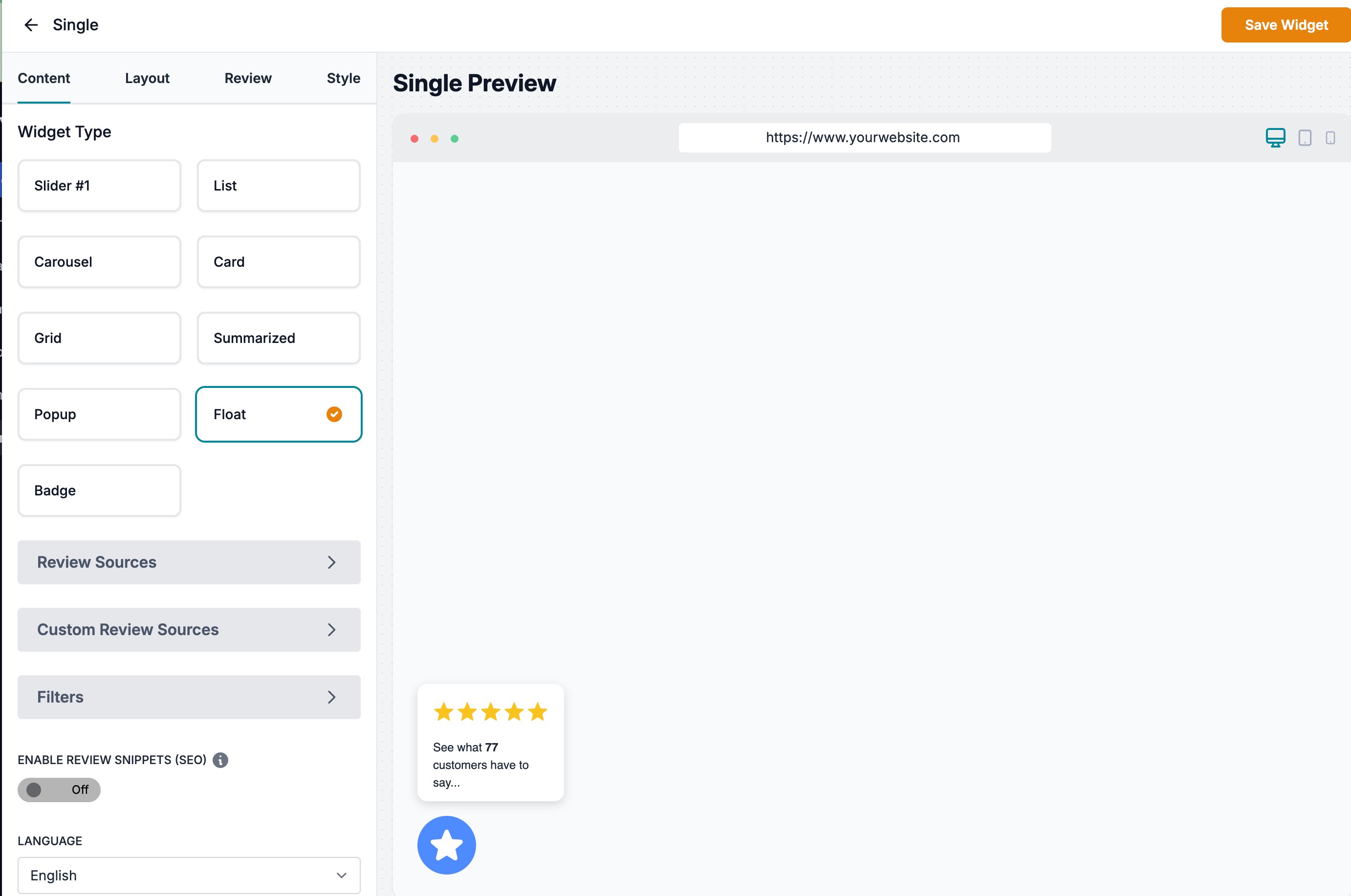Open the Language dropdown showing English
Screen dimensions: 1351x896
189,875
